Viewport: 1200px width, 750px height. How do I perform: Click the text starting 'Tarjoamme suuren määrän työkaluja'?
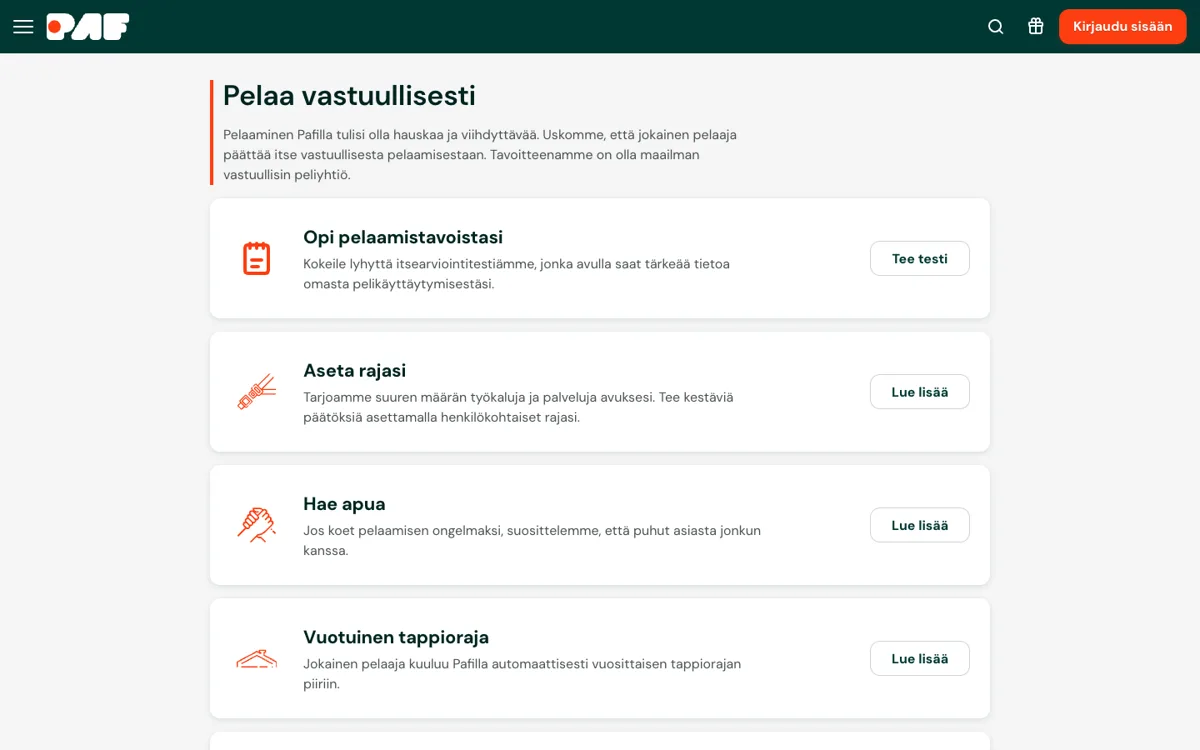point(518,407)
